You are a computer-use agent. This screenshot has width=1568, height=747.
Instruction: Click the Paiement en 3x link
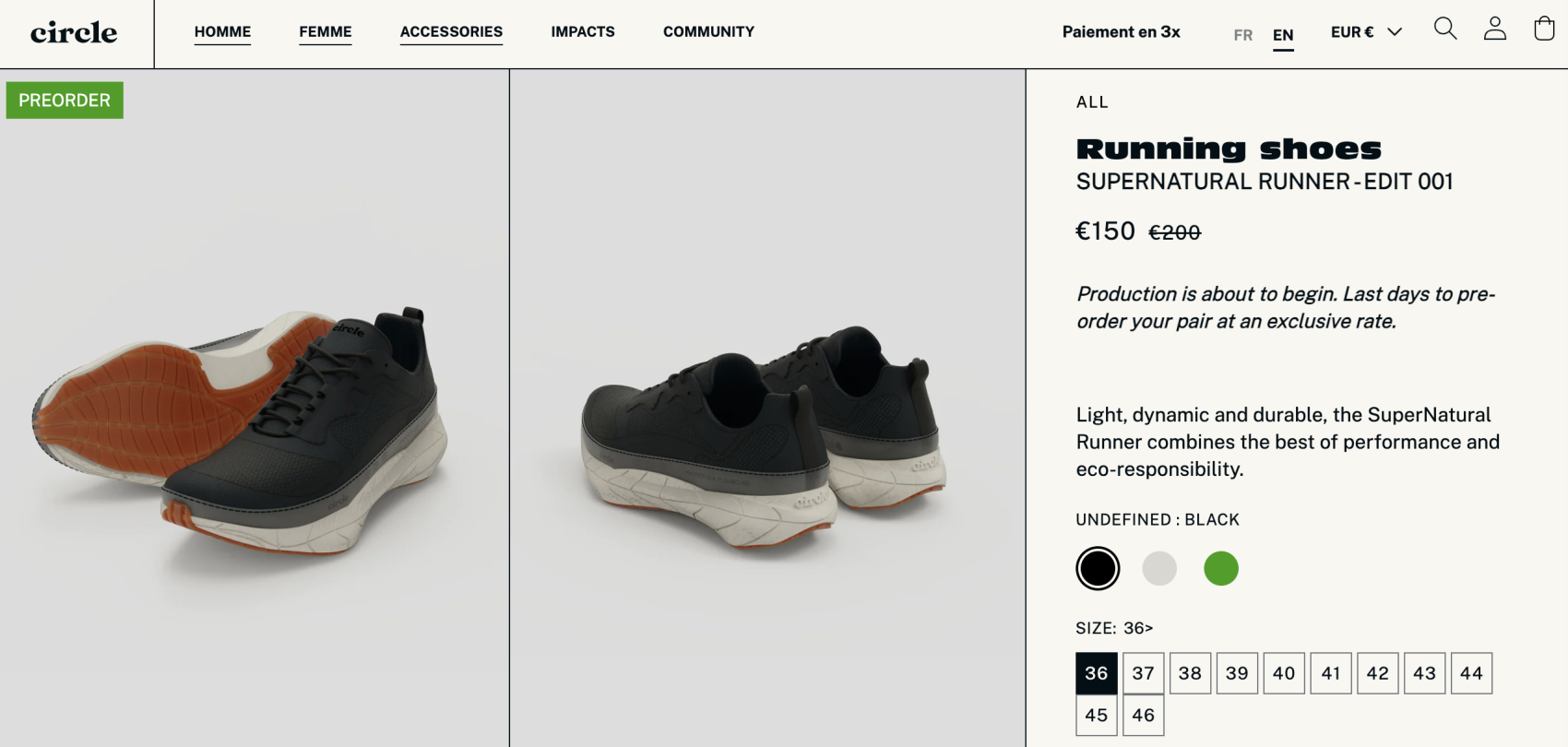[1121, 32]
